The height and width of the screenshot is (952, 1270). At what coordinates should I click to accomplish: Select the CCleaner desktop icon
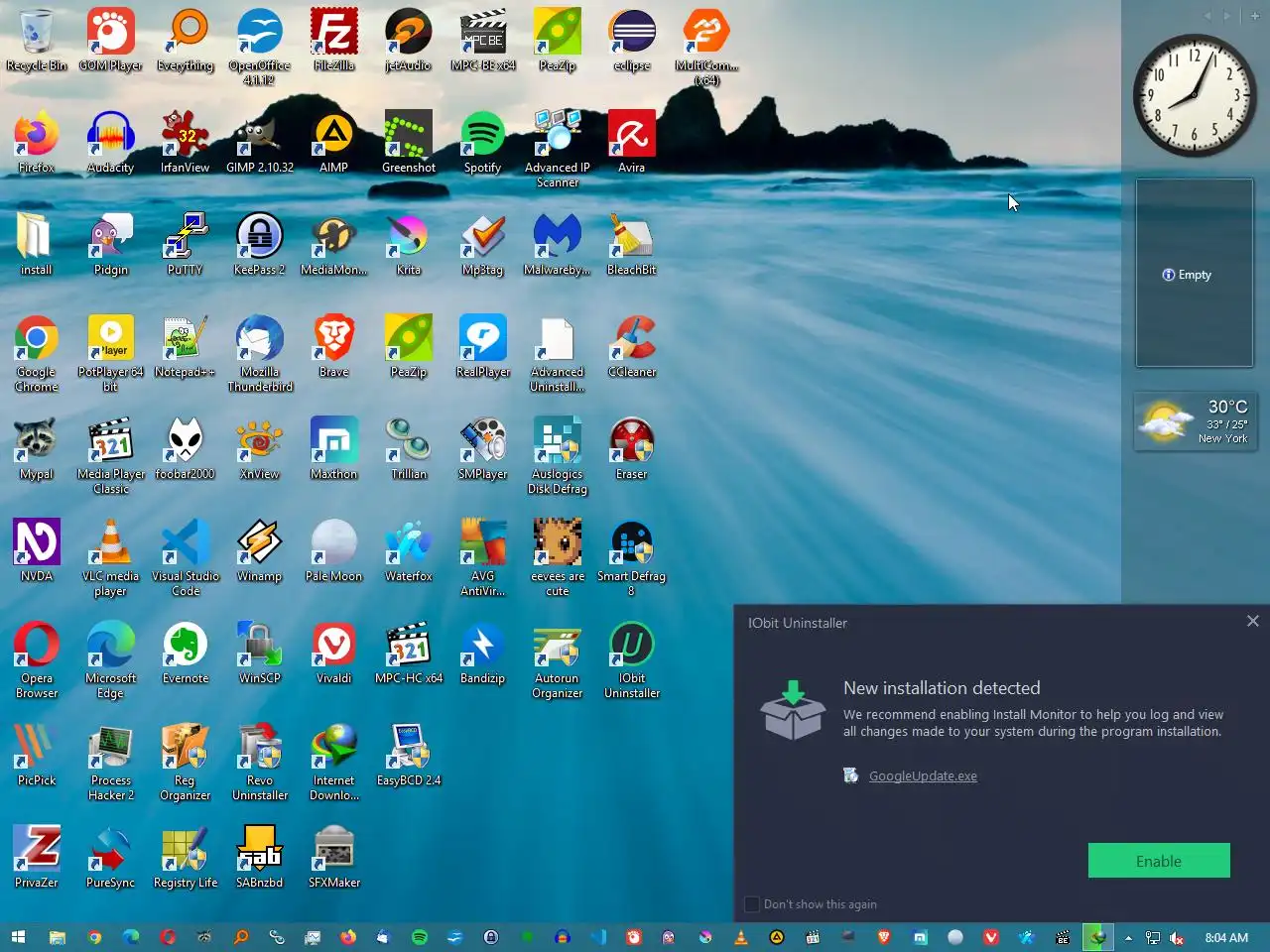632,347
